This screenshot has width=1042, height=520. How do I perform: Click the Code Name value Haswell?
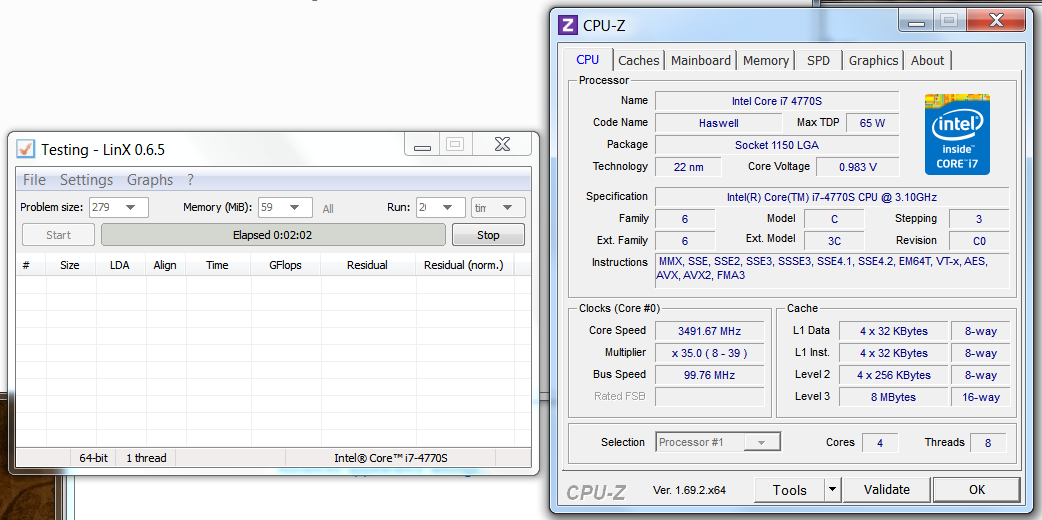(718, 123)
